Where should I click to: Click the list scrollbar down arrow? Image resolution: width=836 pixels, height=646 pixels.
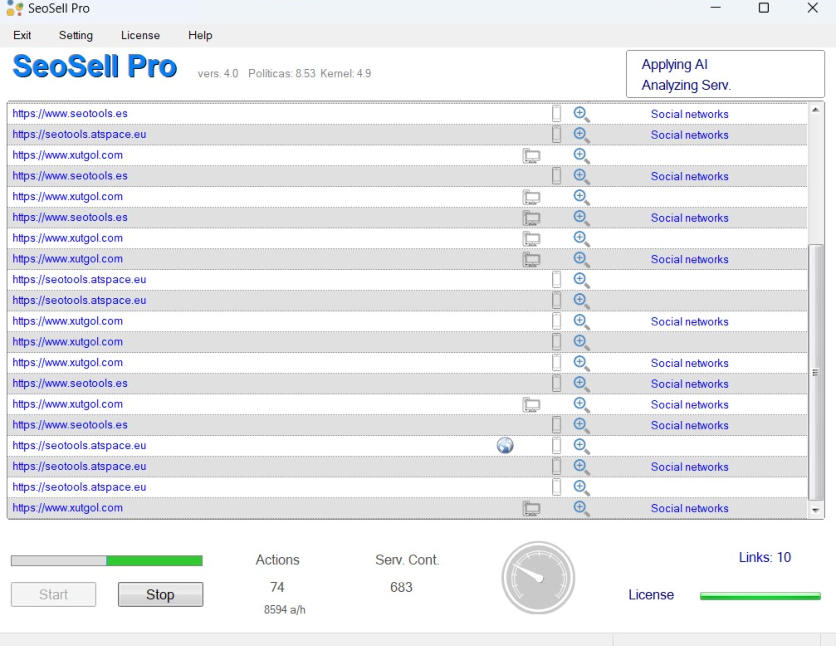815,511
